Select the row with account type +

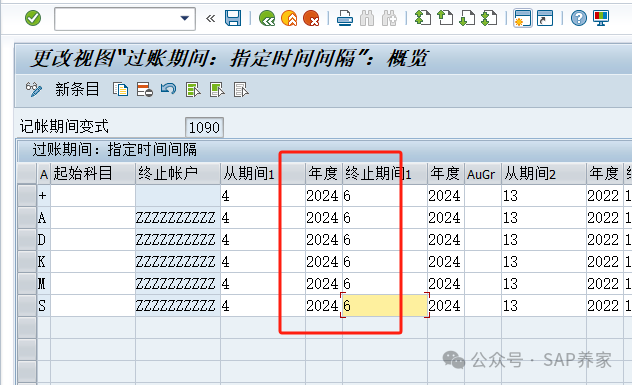27,196
